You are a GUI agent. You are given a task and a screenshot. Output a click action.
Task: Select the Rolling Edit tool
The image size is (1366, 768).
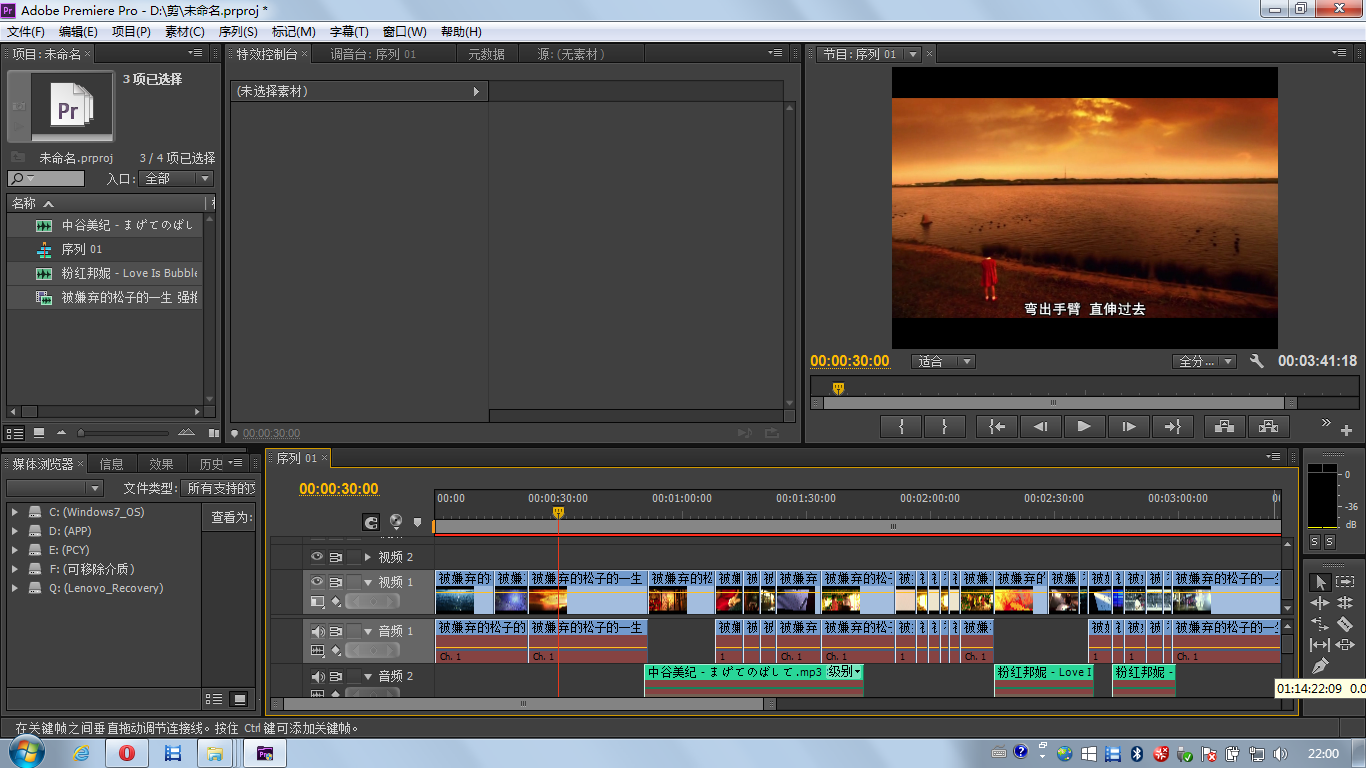point(1345,603)
